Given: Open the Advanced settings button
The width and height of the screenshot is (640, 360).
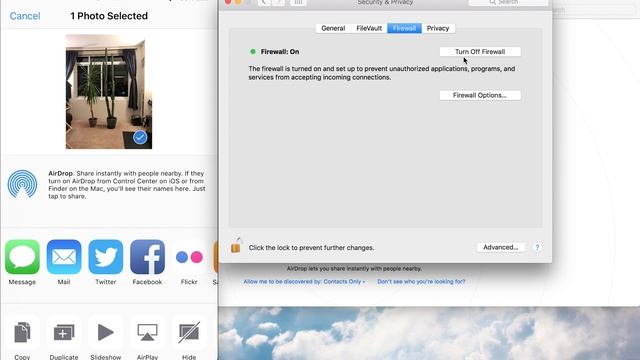Looking at the screenshot, I should 501,247.
